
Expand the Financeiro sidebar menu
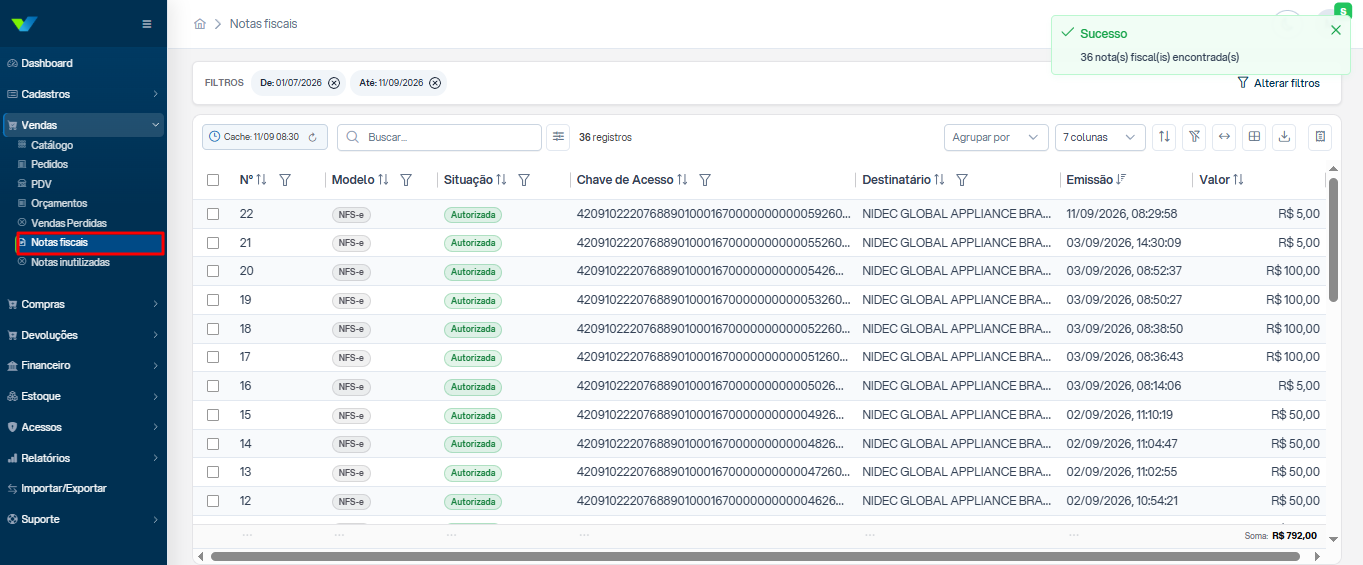point(83,365)
